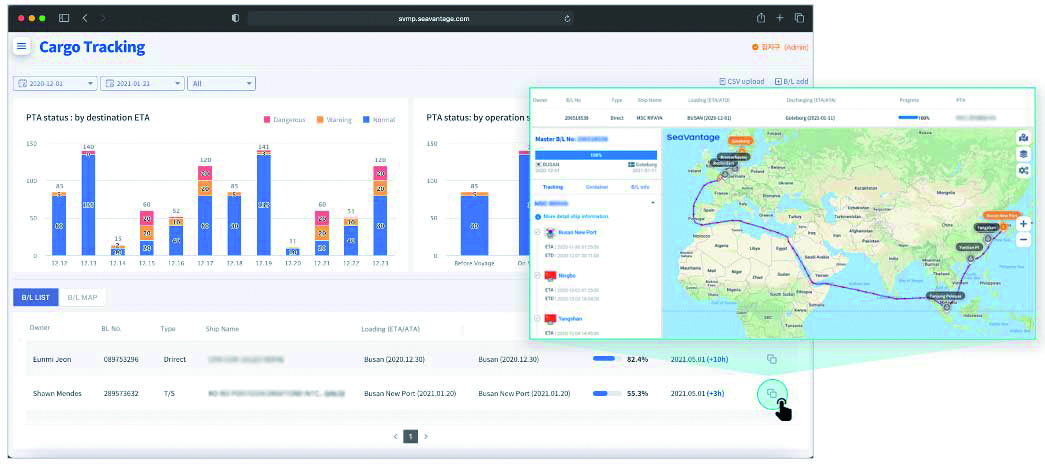Toggle the Busan New Port stop checkmark

coord(538,232)
